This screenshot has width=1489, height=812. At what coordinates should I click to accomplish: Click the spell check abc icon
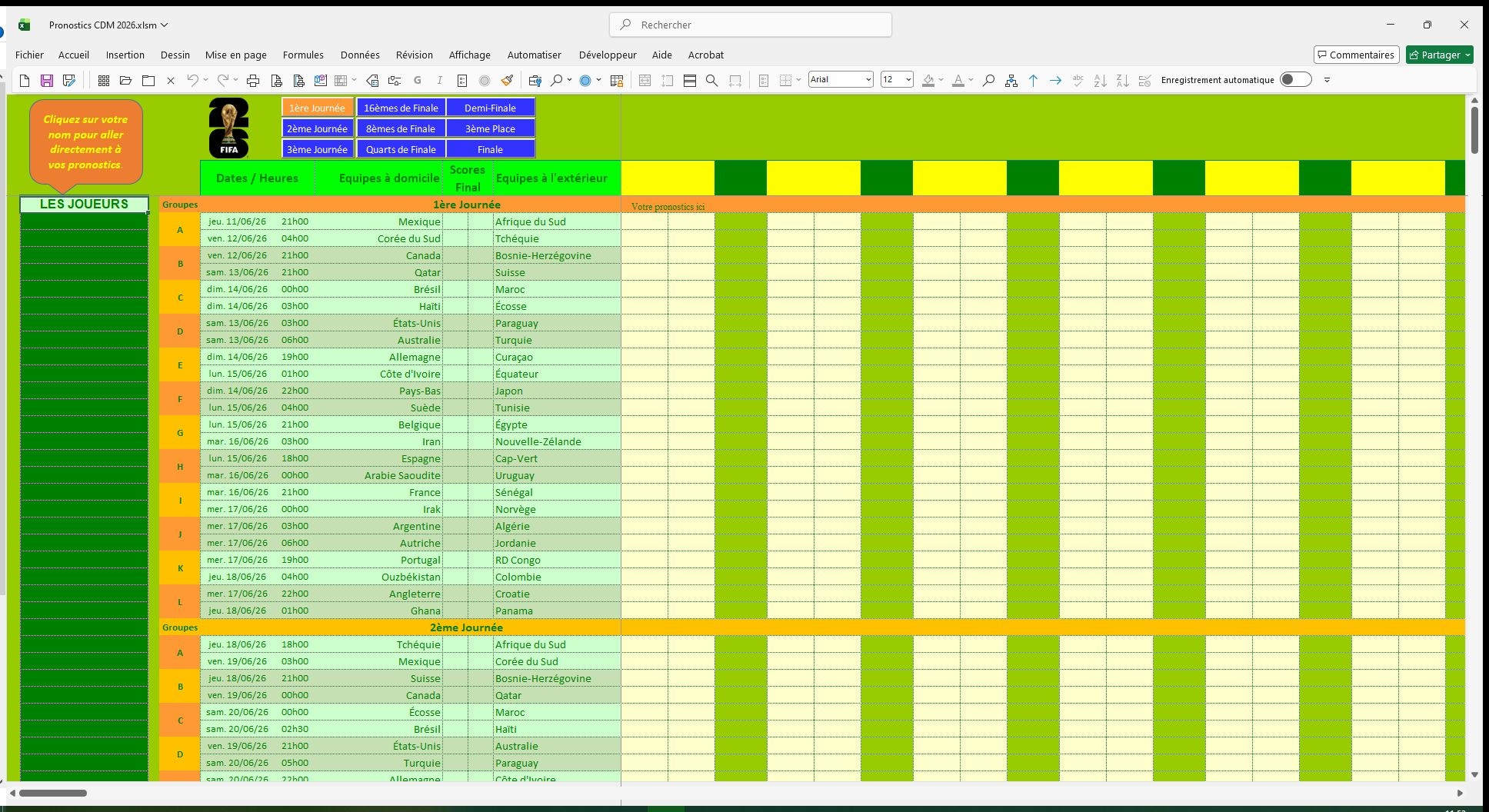pos(1078,81)
